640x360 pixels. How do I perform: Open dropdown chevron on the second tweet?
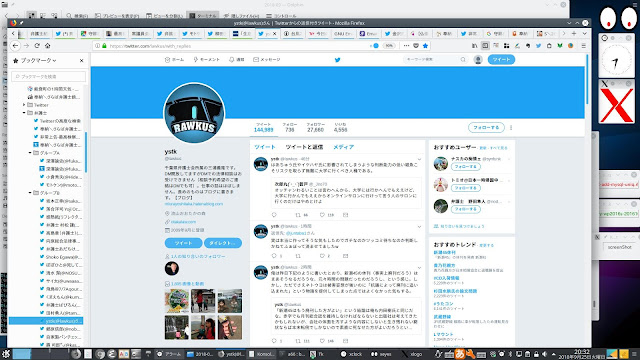point(419,226)
